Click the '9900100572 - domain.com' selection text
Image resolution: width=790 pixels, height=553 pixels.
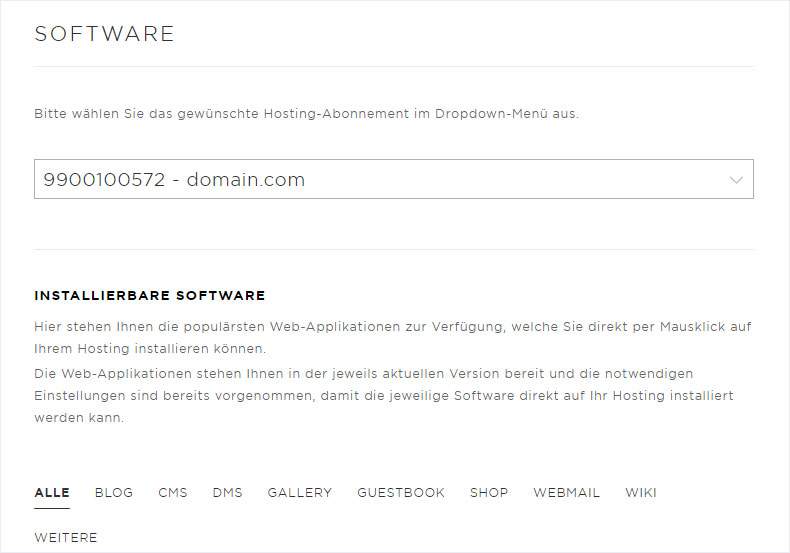click(174, 180)
